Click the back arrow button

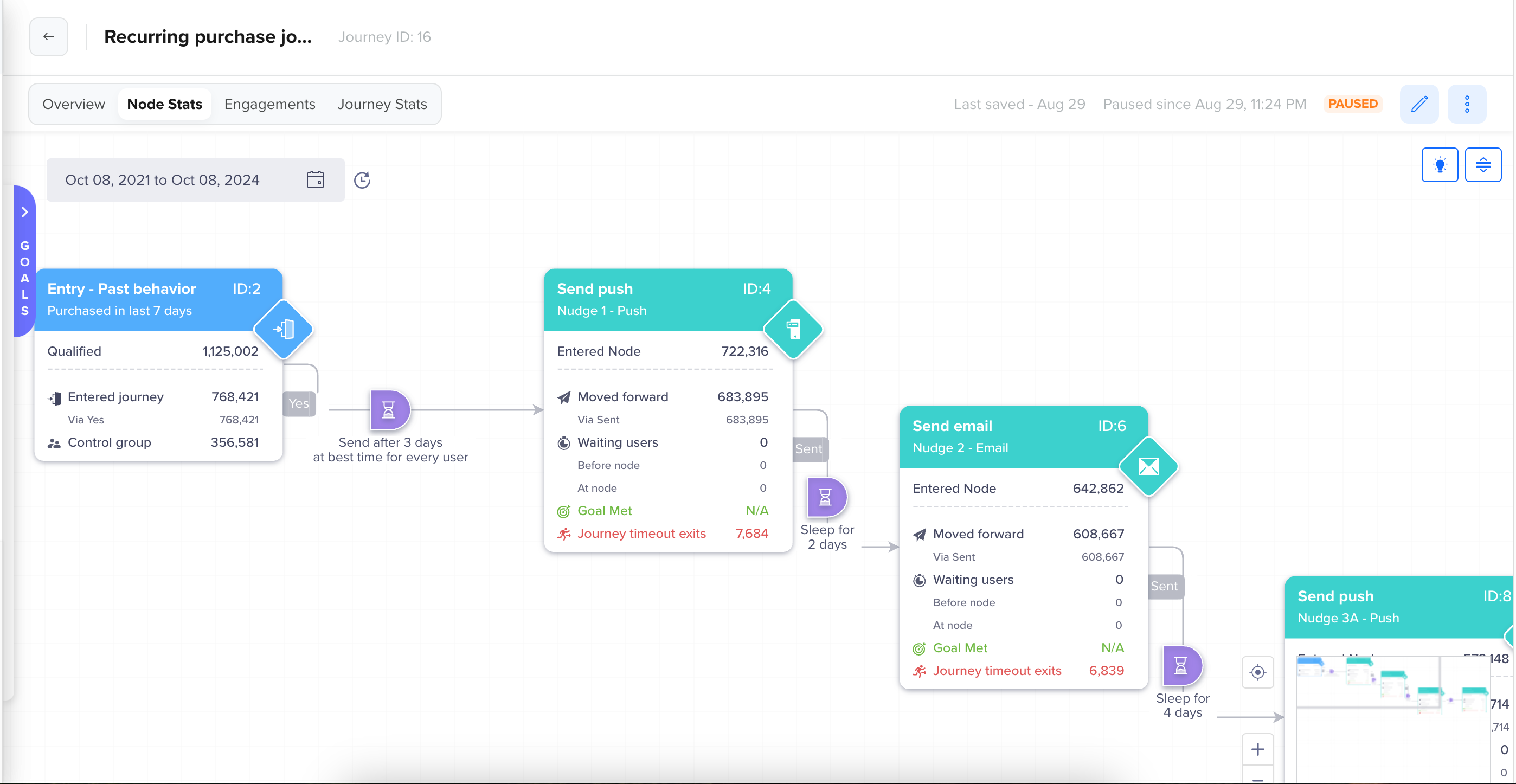pos(49,36)
